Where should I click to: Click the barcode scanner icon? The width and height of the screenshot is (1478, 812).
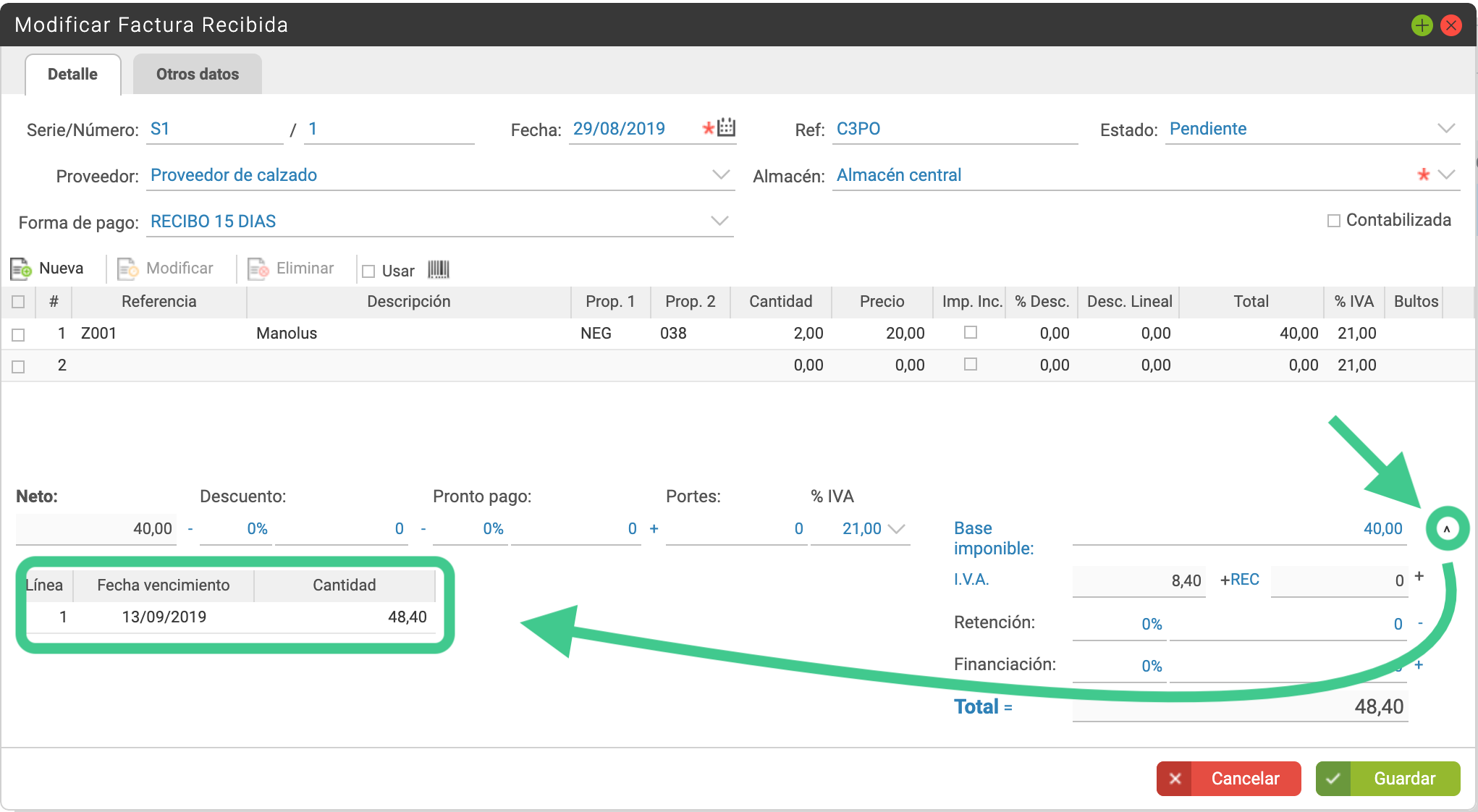click(x=439, y=270)
